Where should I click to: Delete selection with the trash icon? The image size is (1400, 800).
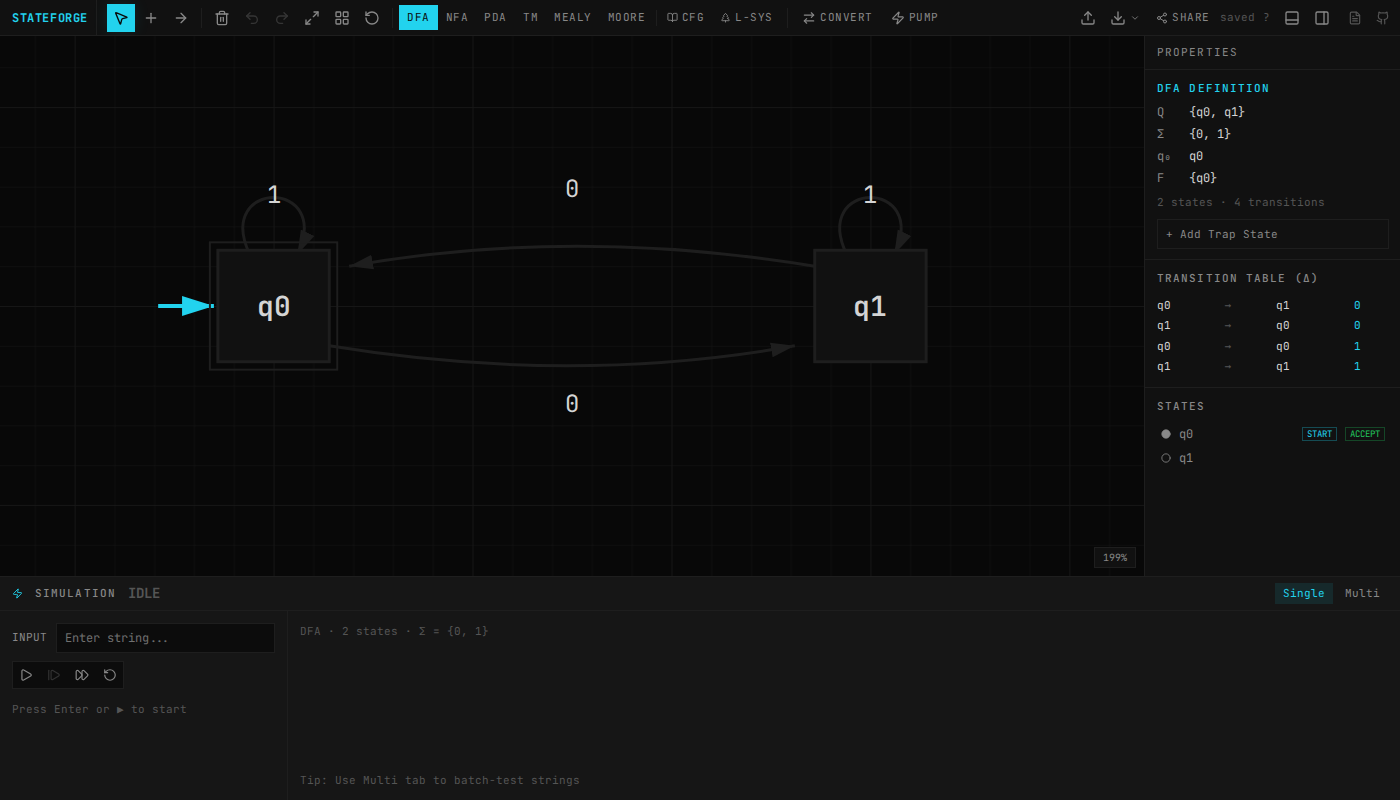(222, 17)
